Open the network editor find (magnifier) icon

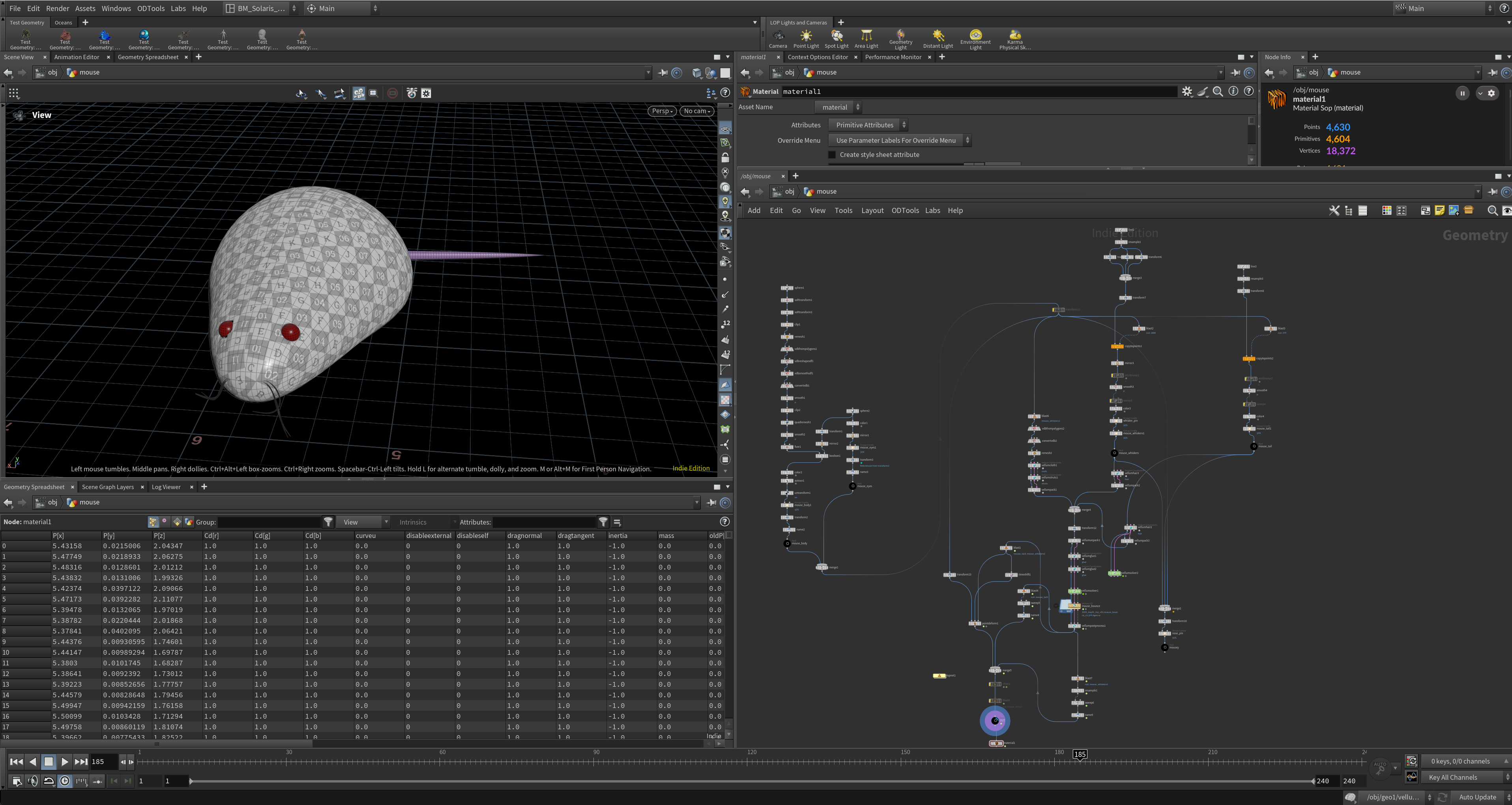coord(1492,211)
